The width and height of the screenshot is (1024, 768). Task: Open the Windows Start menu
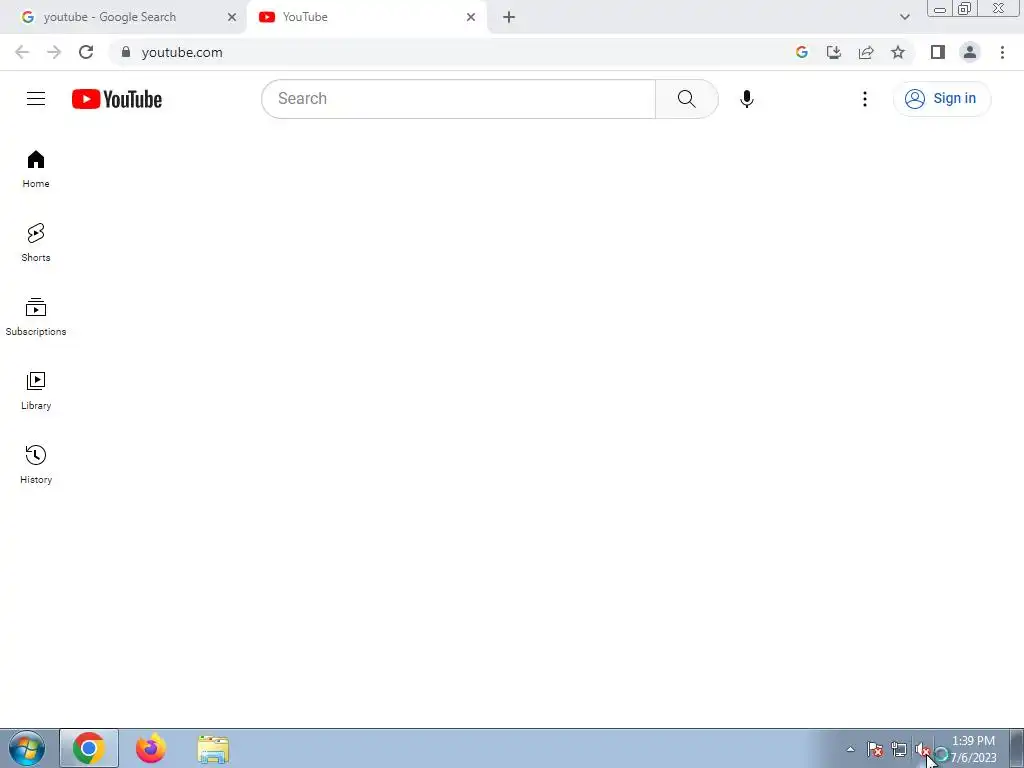[27, 748]
